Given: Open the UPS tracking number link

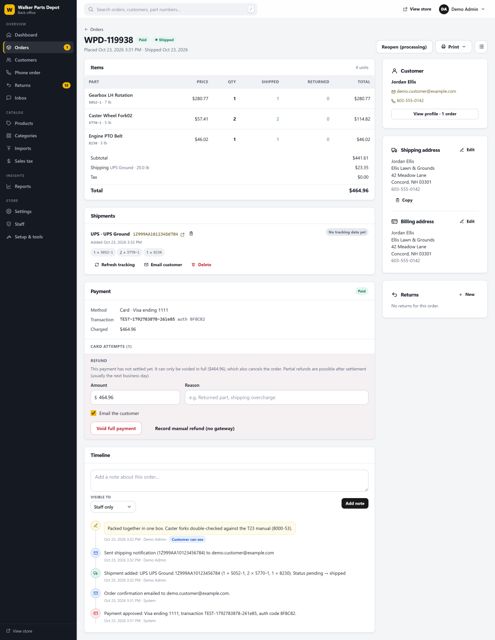Looking at the screenshot, I should click(x=155, y=234).
